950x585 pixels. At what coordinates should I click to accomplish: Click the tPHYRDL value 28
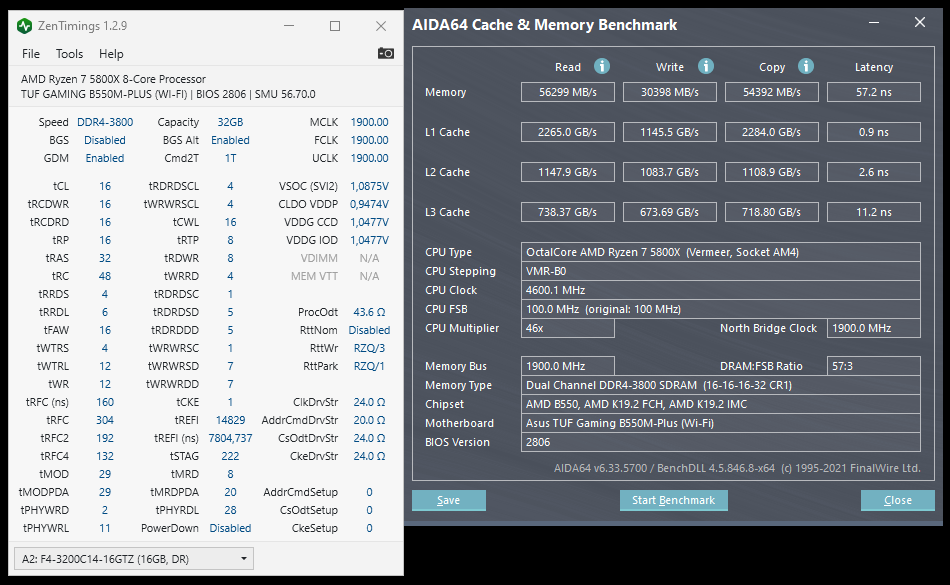pos(230,510)
